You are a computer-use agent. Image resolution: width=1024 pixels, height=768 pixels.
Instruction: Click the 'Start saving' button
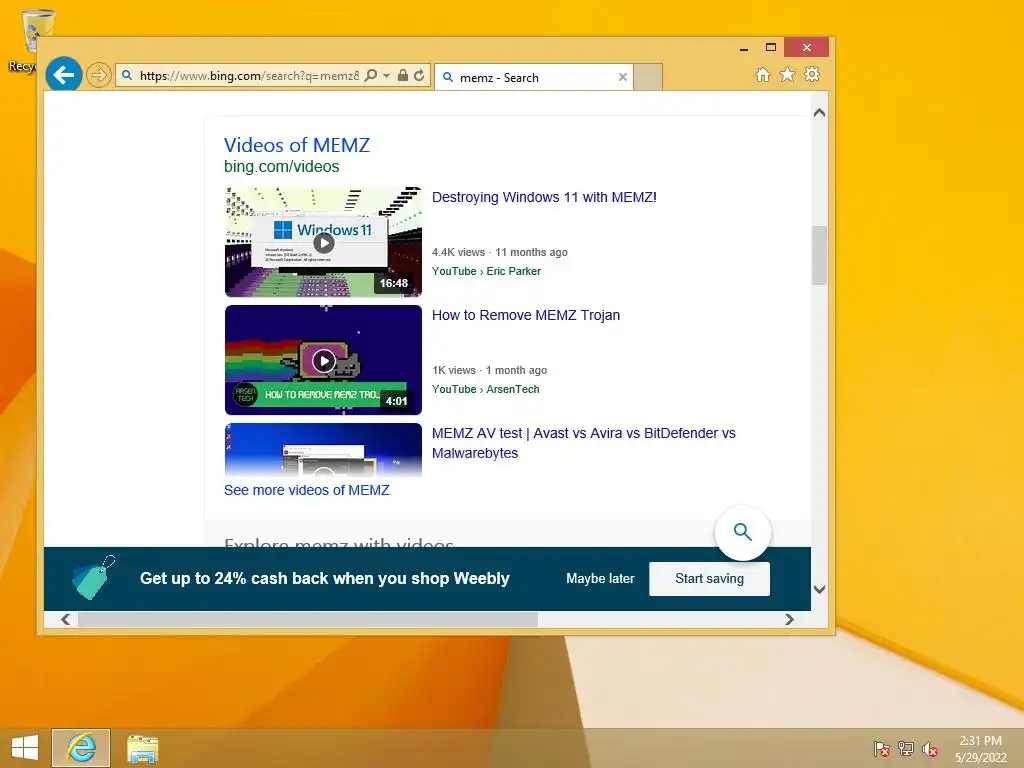point(709,579)
